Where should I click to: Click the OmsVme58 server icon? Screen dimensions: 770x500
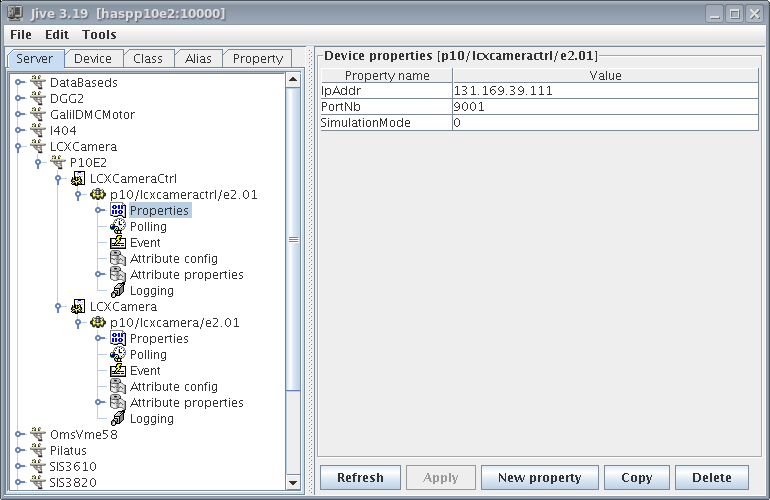[38, 434]
